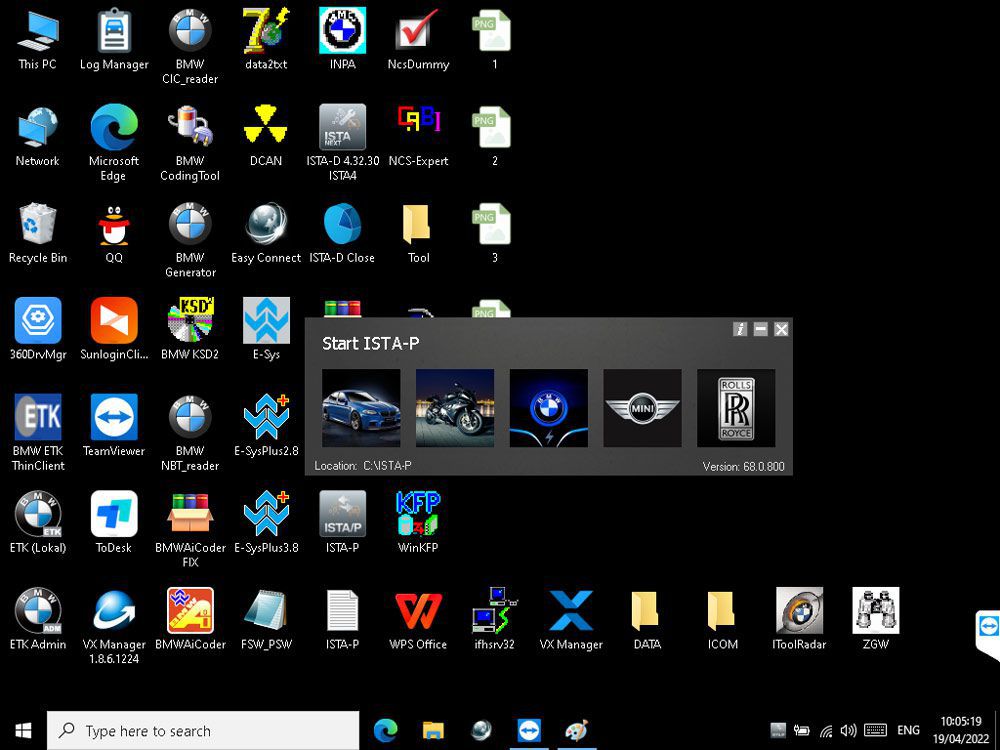Viewport: 1000px width, 750px height.
Task: Select the TeamViewer desktop icon
Action: coord(114,426)
